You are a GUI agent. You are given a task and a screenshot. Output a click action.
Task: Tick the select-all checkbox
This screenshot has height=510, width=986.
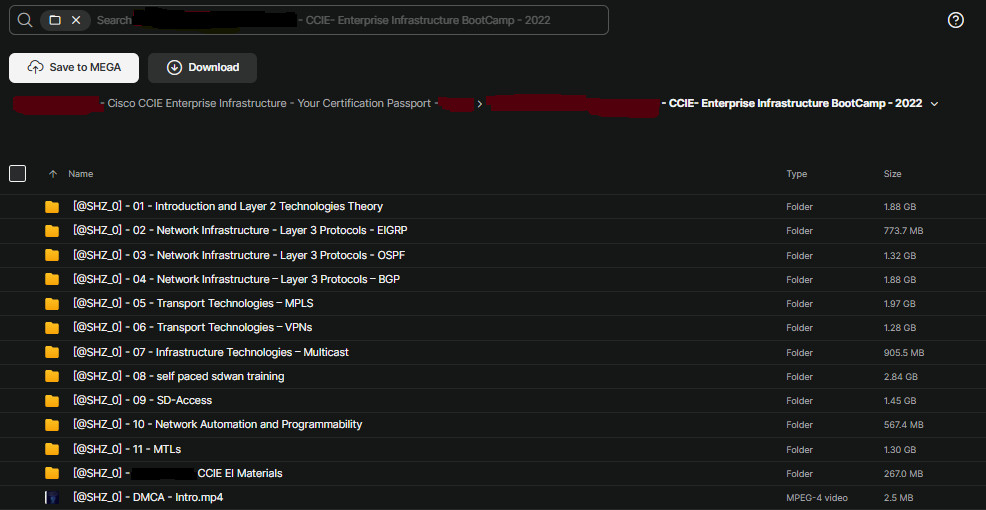point(18,174)
